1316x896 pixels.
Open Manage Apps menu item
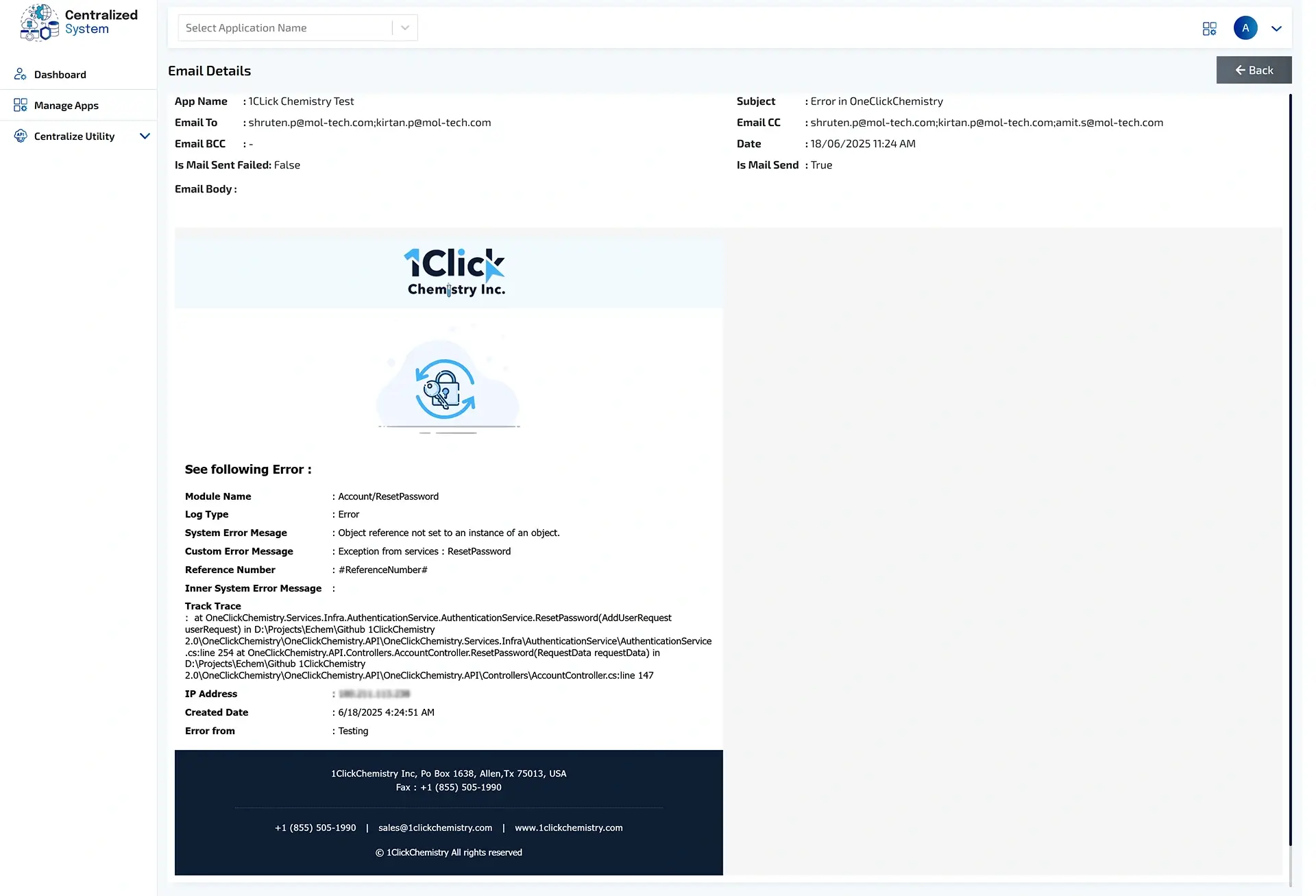coord(66,106)
